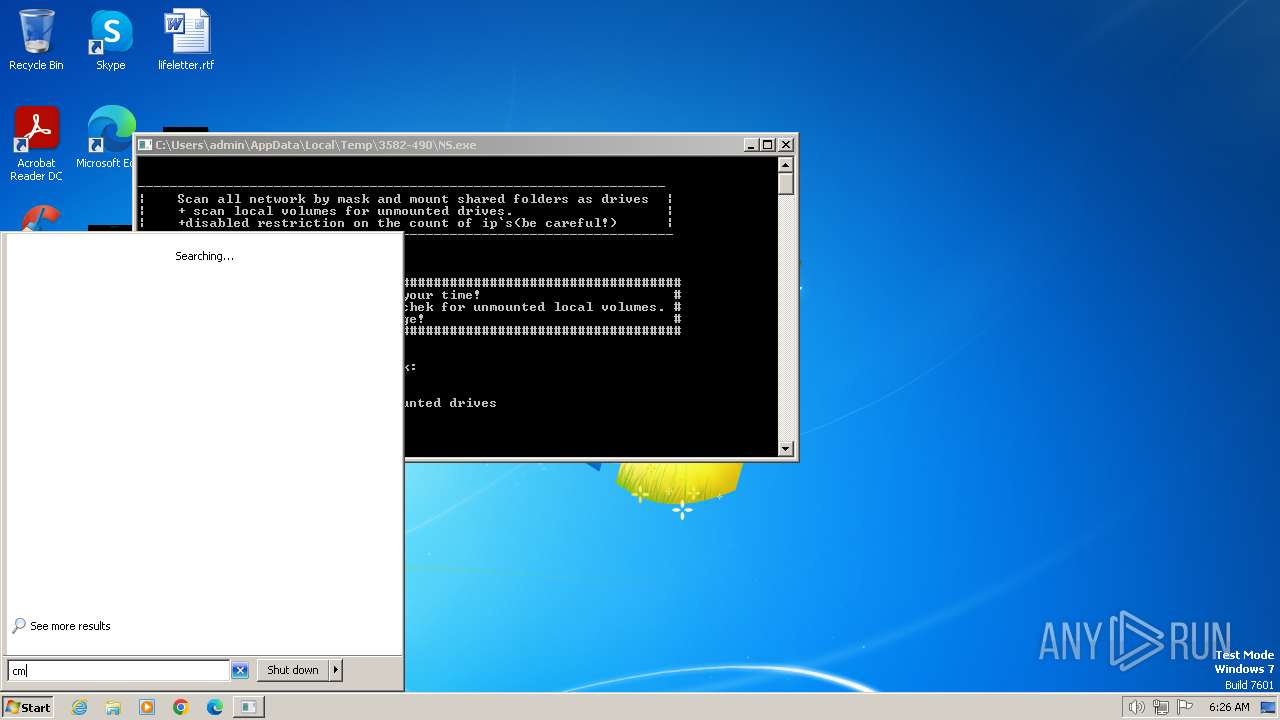
Task: Click the Start button
Action: (28, 707)
